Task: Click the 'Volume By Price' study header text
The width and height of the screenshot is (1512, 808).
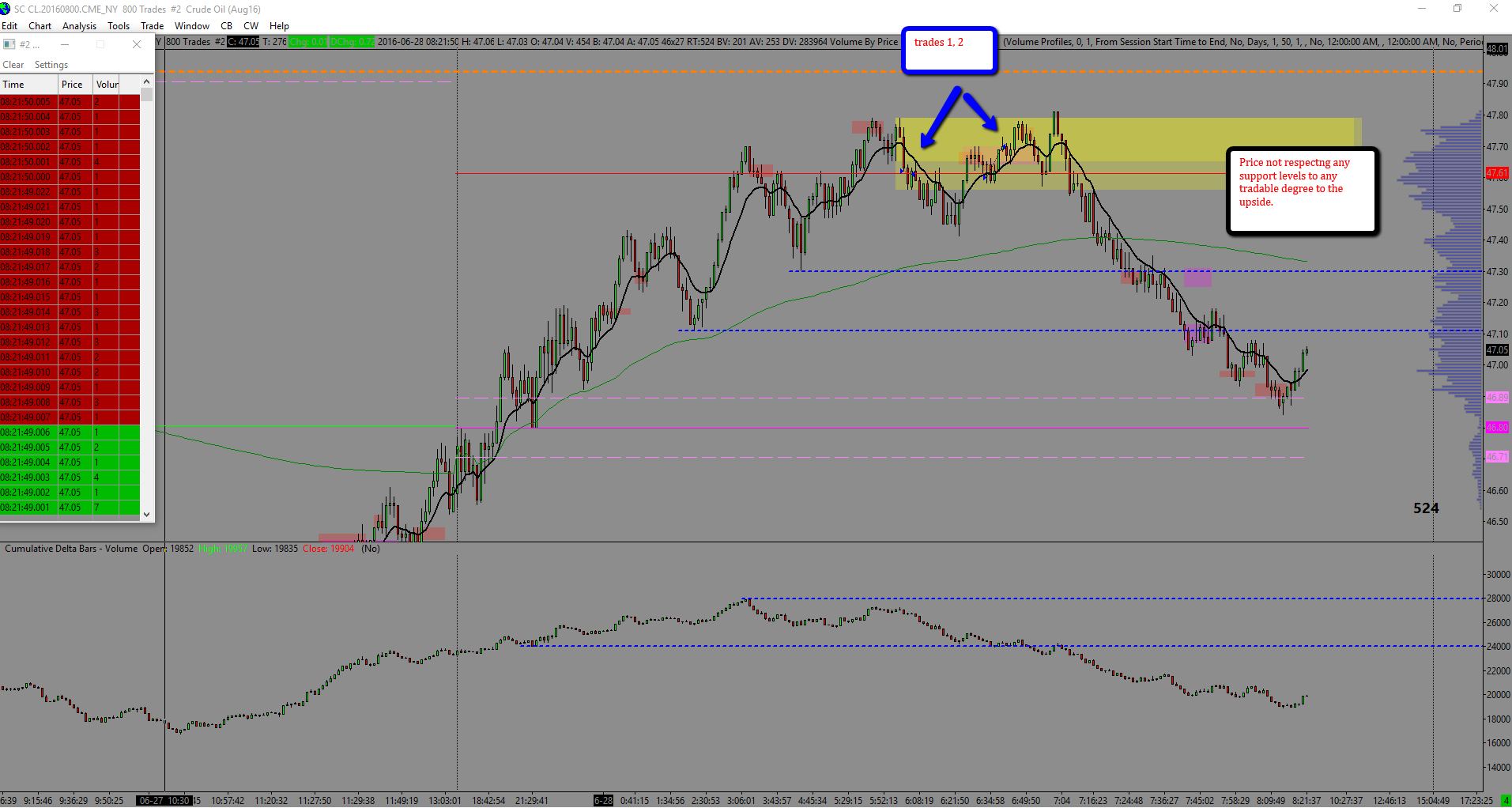Action: (x=864, y=42)
